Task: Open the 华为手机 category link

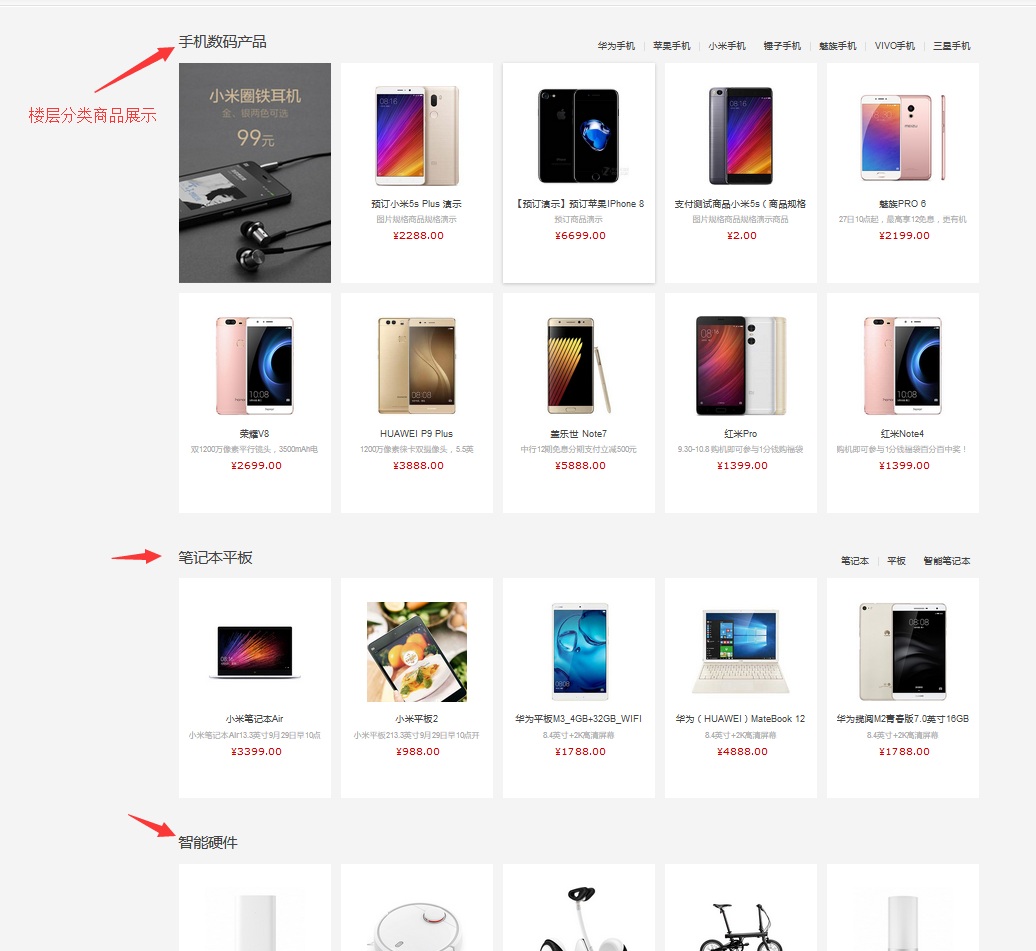Action: pos(616,46)
